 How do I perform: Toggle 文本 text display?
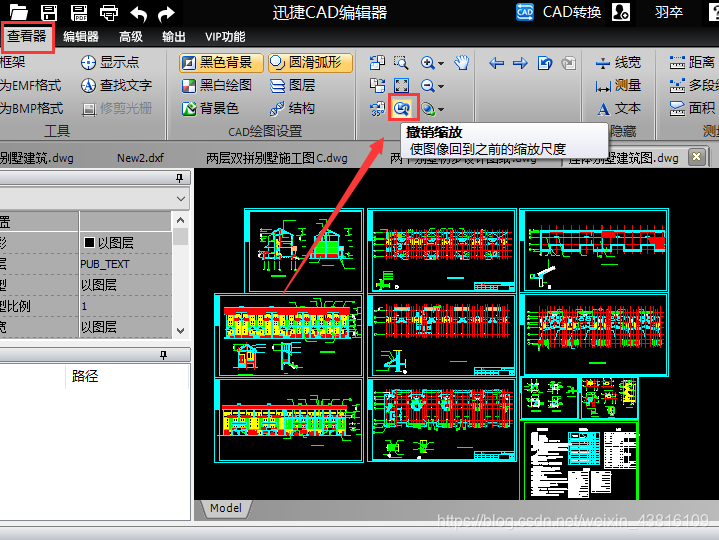pyautogui.click(x=618, y=109)
